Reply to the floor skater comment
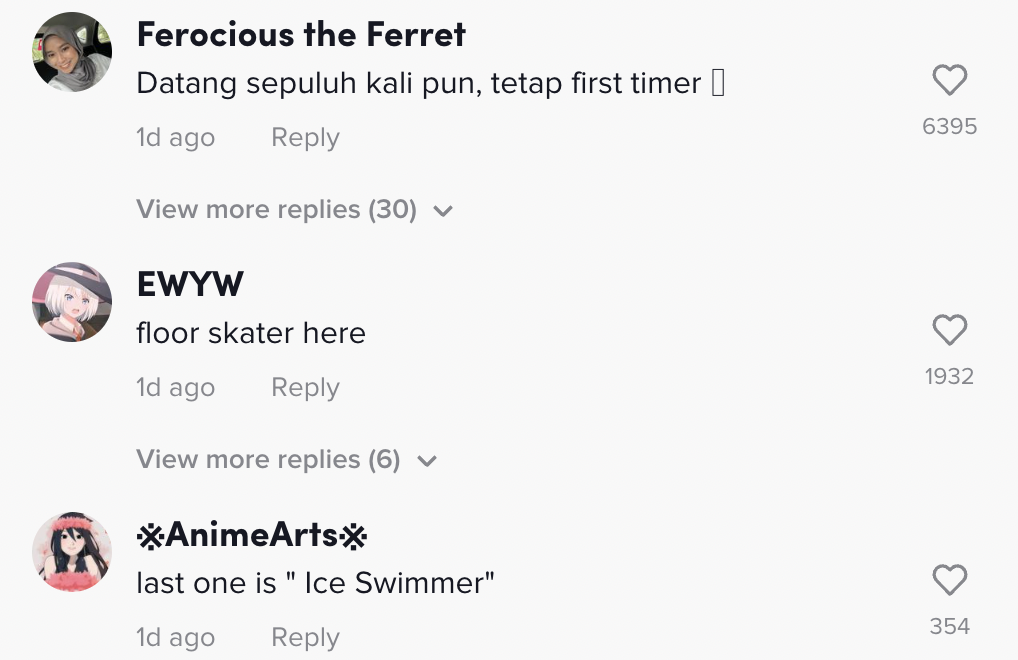Viewport: 1018px width, 660px height. [305, 388]
